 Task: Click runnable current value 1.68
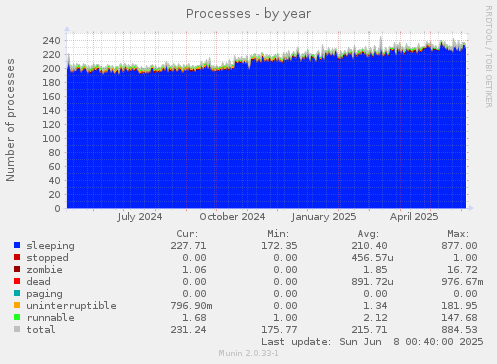[194, 318]
